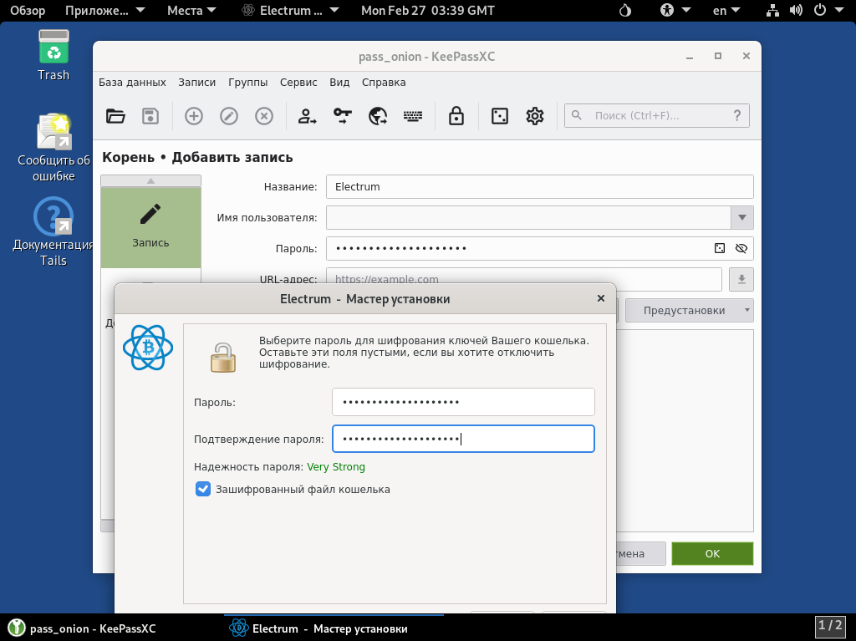Uncheck Зашифрованный файл кошелька checkbox

(x=203, y=489)
